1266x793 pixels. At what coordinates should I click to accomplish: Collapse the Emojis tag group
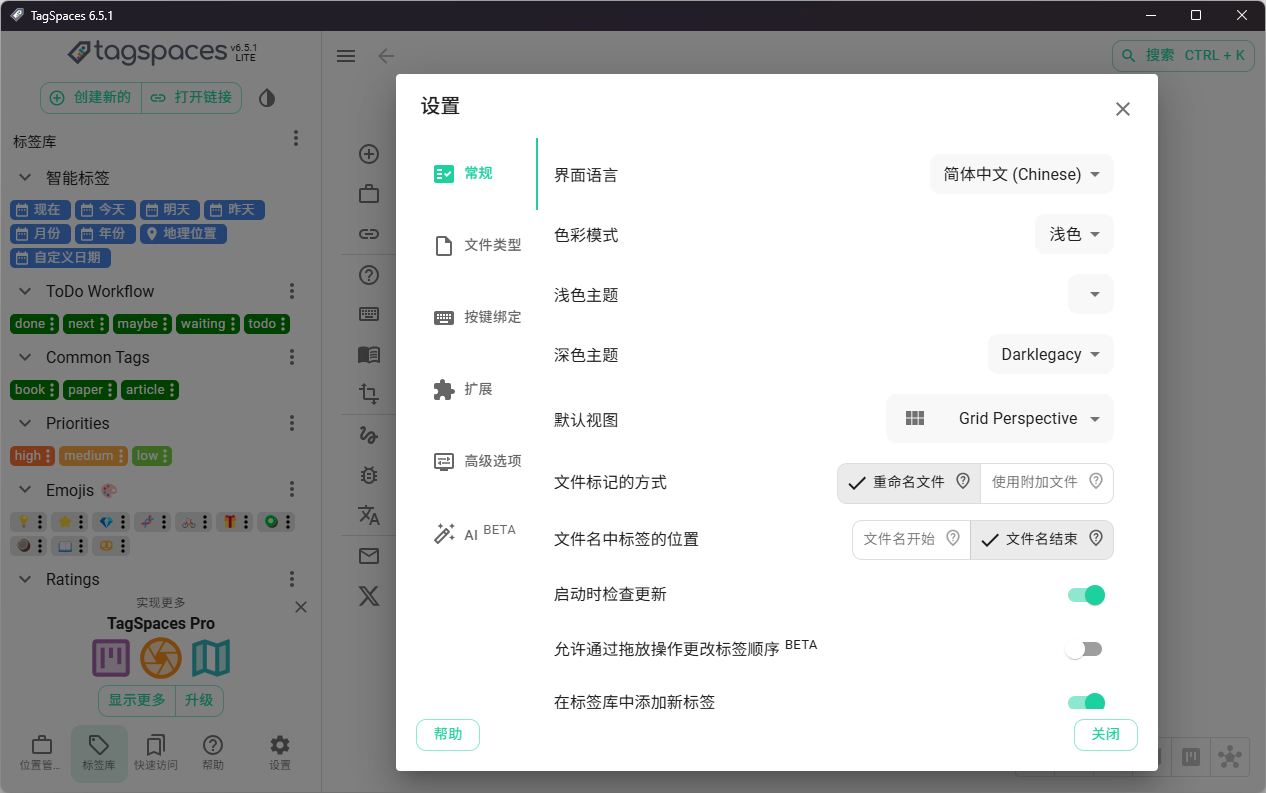pos(25,489)
